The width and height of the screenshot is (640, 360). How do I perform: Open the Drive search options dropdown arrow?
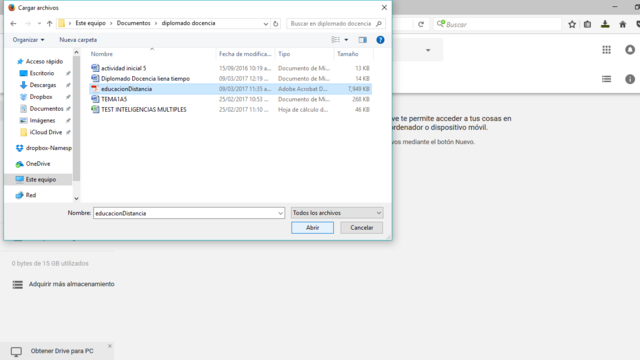428,50
